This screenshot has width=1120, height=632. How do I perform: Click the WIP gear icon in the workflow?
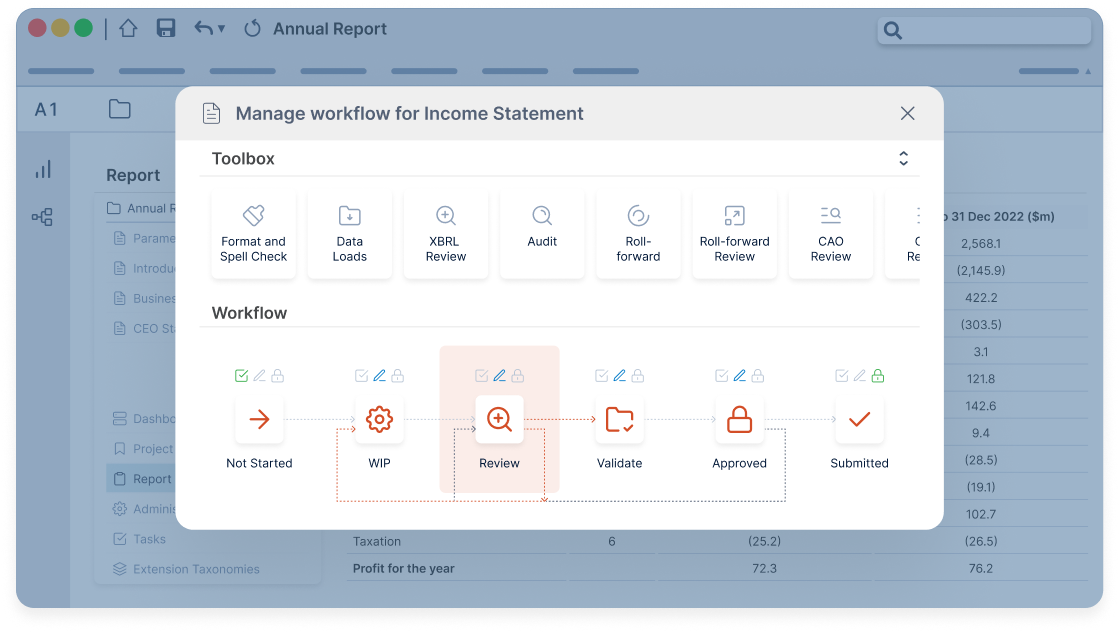point(379,420)
